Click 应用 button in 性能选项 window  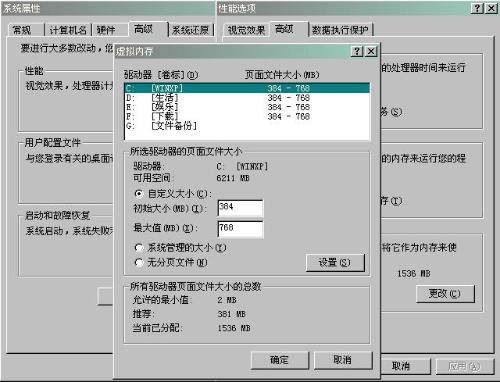[464, 366]
